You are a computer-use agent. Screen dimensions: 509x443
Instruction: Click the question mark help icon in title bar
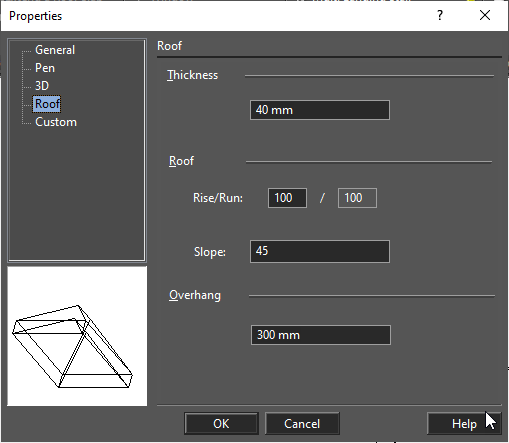440,15
